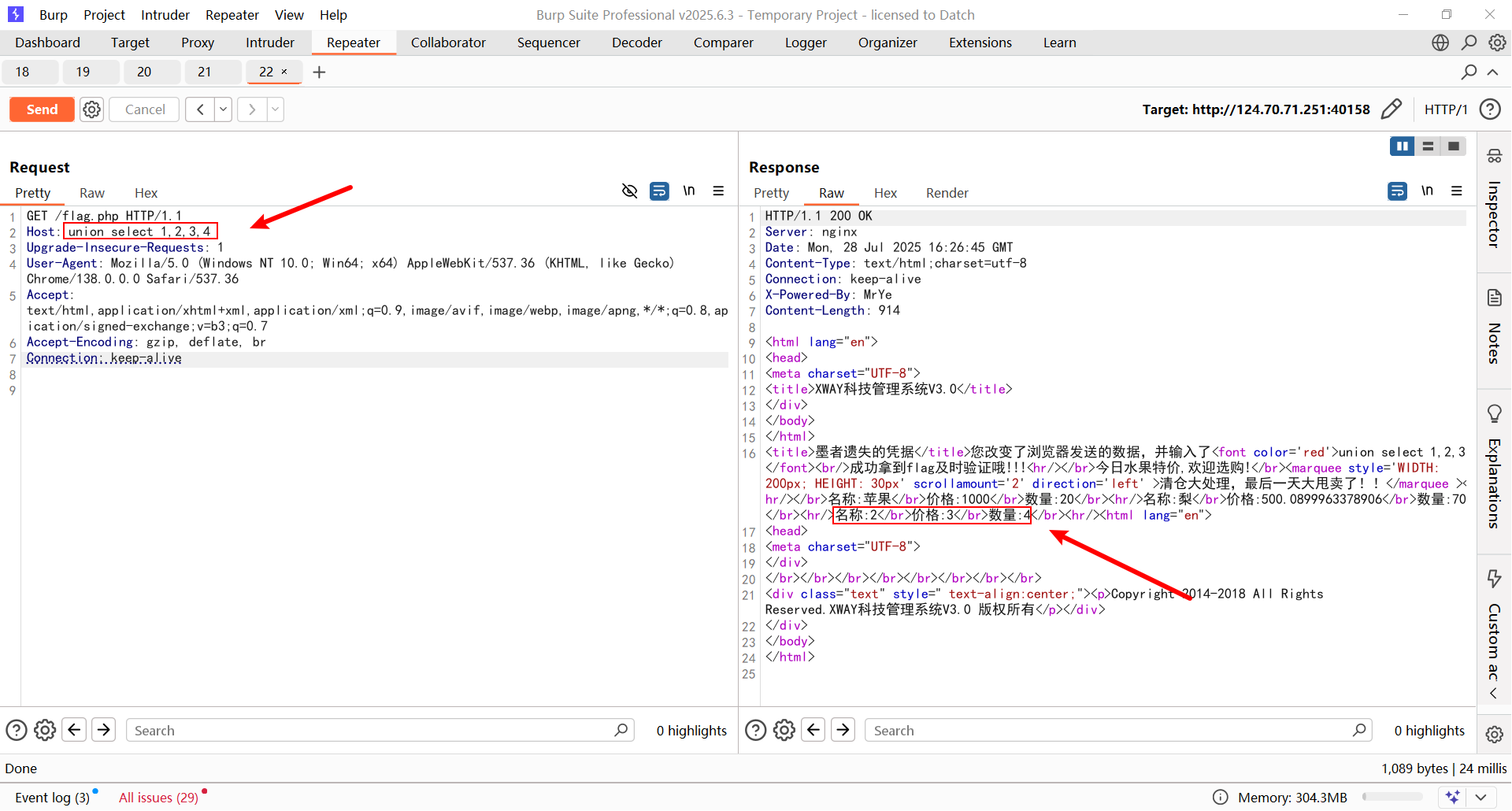Click the Host header line in request editor
Screen dimensions: 1512x811
[x=376, y=231]
